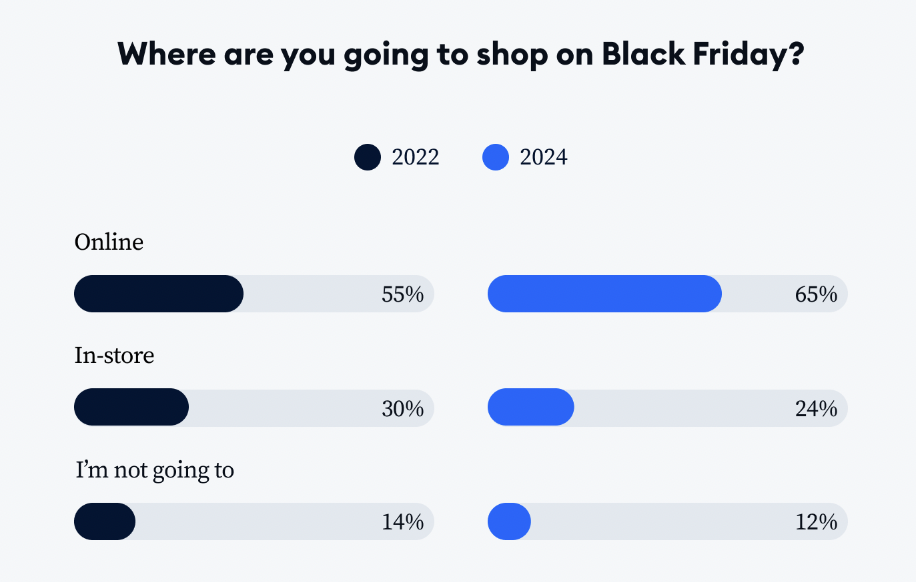Click the blue 2024 legend dot
This screenshot has height=582, width=916.
495,157
